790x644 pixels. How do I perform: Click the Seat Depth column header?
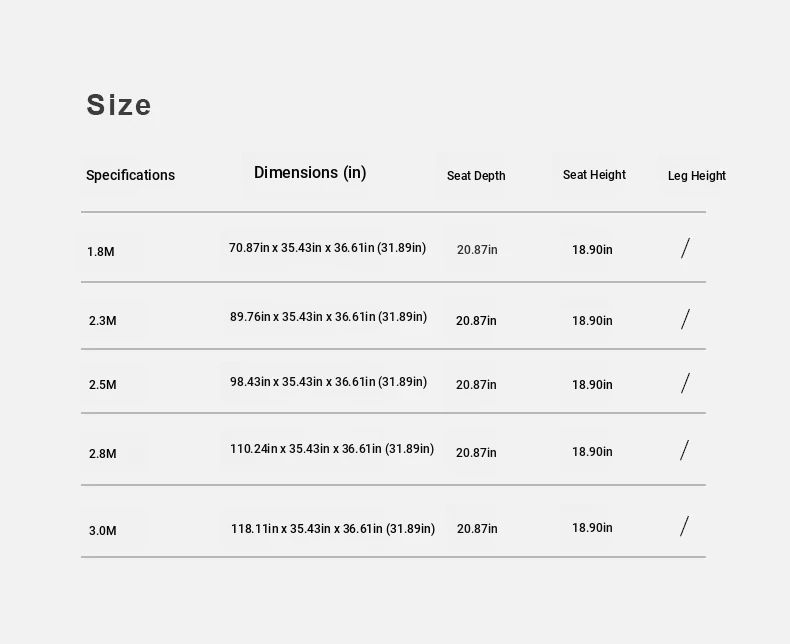point(476,176)
